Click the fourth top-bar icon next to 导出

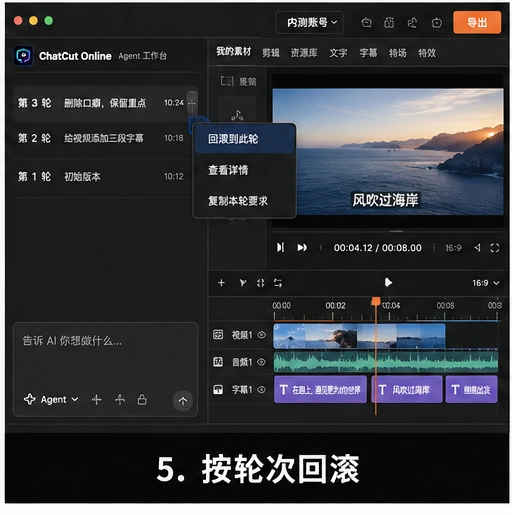pyautogui.click(x=437, y=23)
